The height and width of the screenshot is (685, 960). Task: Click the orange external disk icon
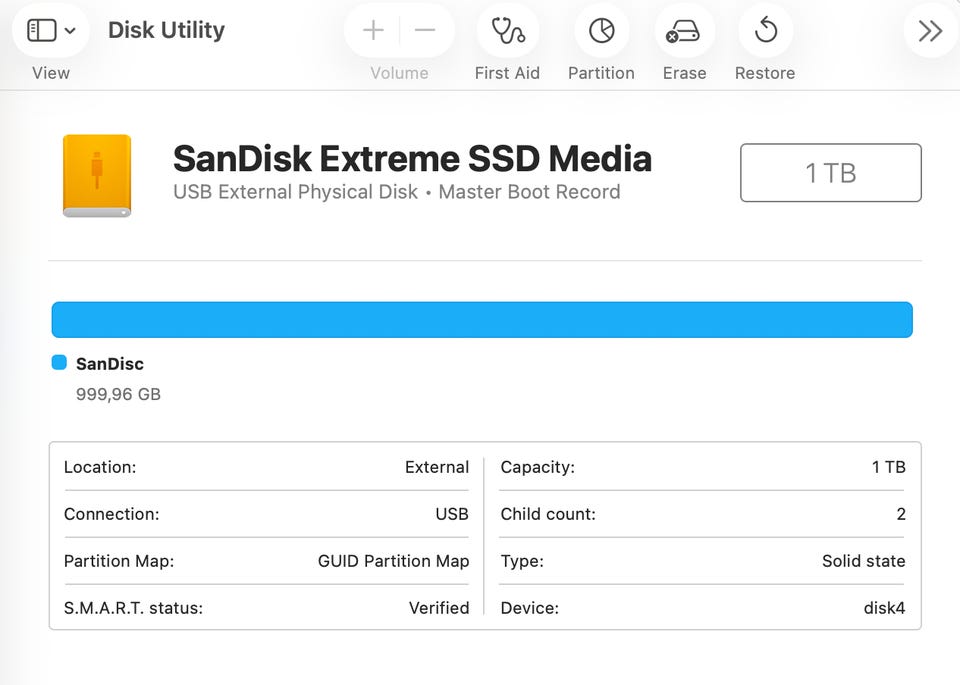[x=97, y=176]
